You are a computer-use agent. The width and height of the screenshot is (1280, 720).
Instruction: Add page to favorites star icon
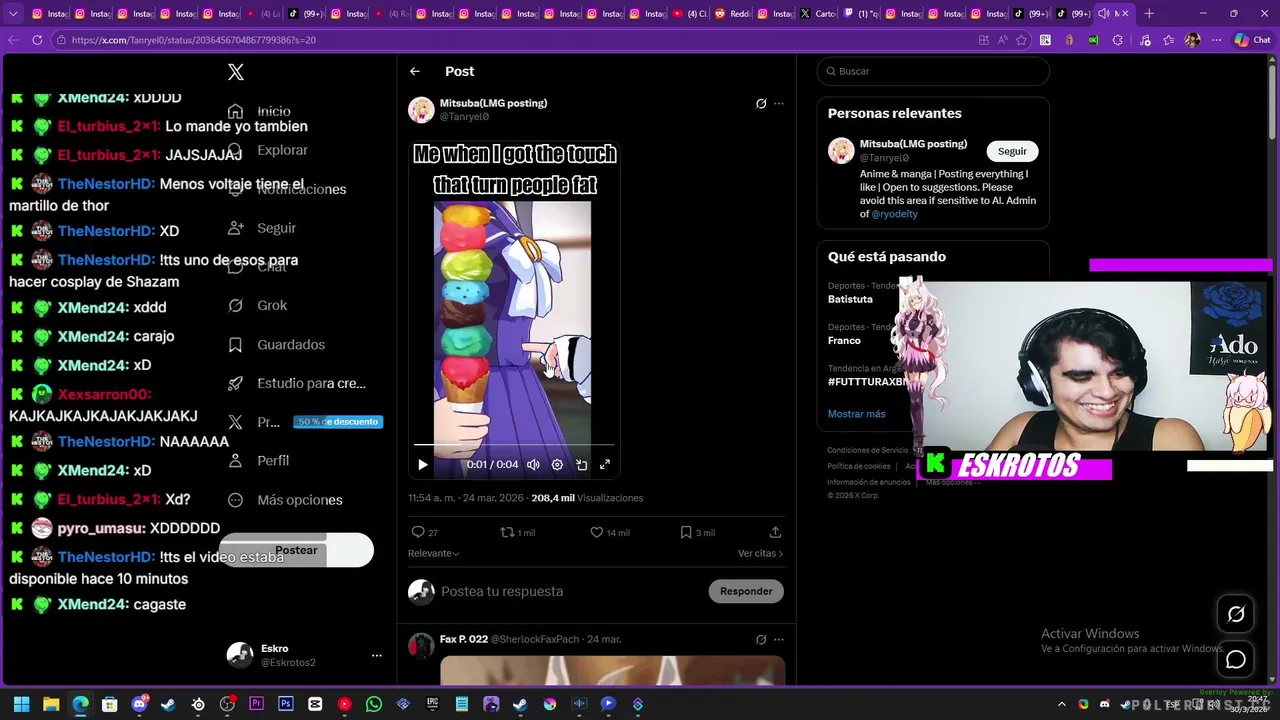1021,40
